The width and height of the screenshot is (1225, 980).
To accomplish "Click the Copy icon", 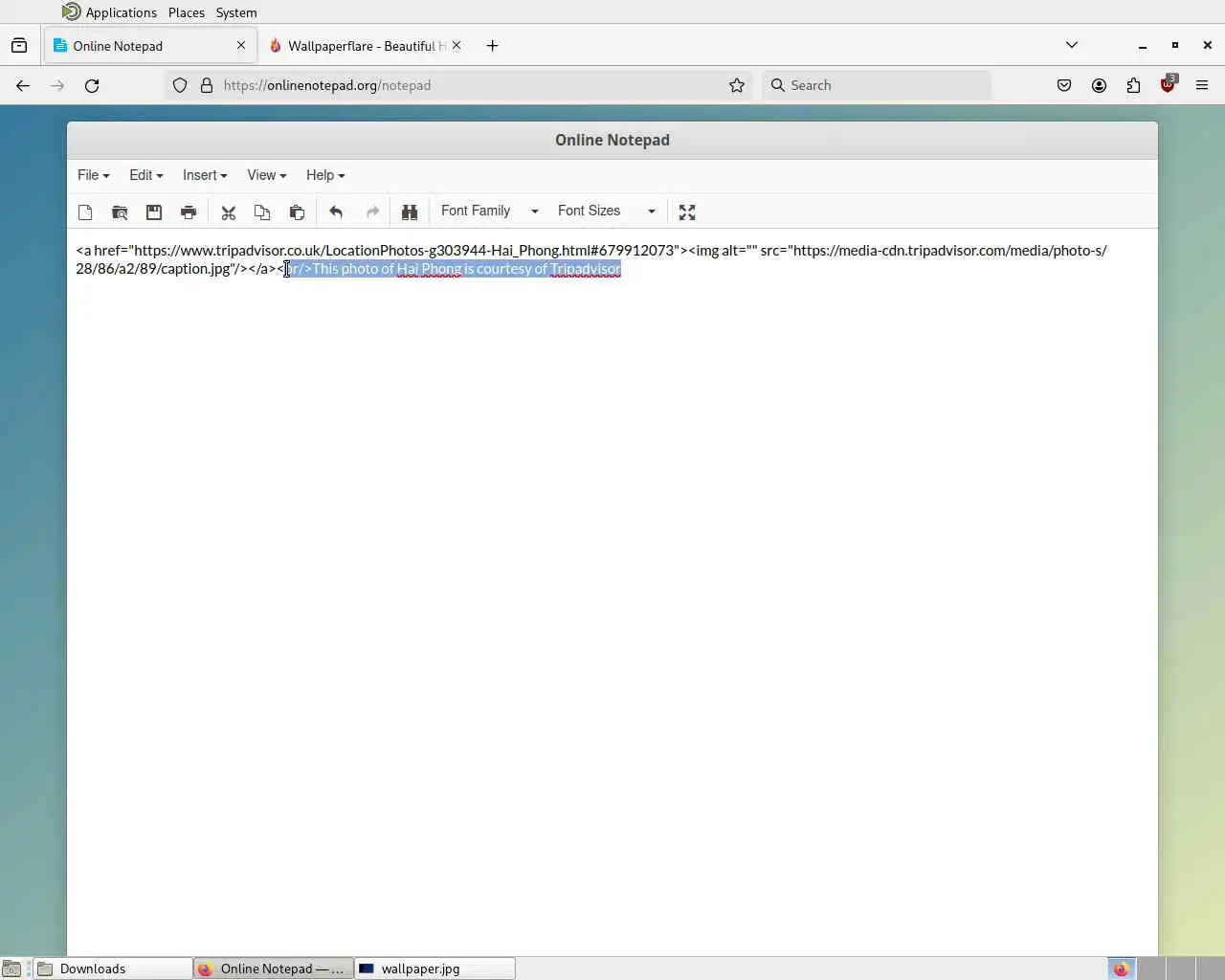I will 262,212.
